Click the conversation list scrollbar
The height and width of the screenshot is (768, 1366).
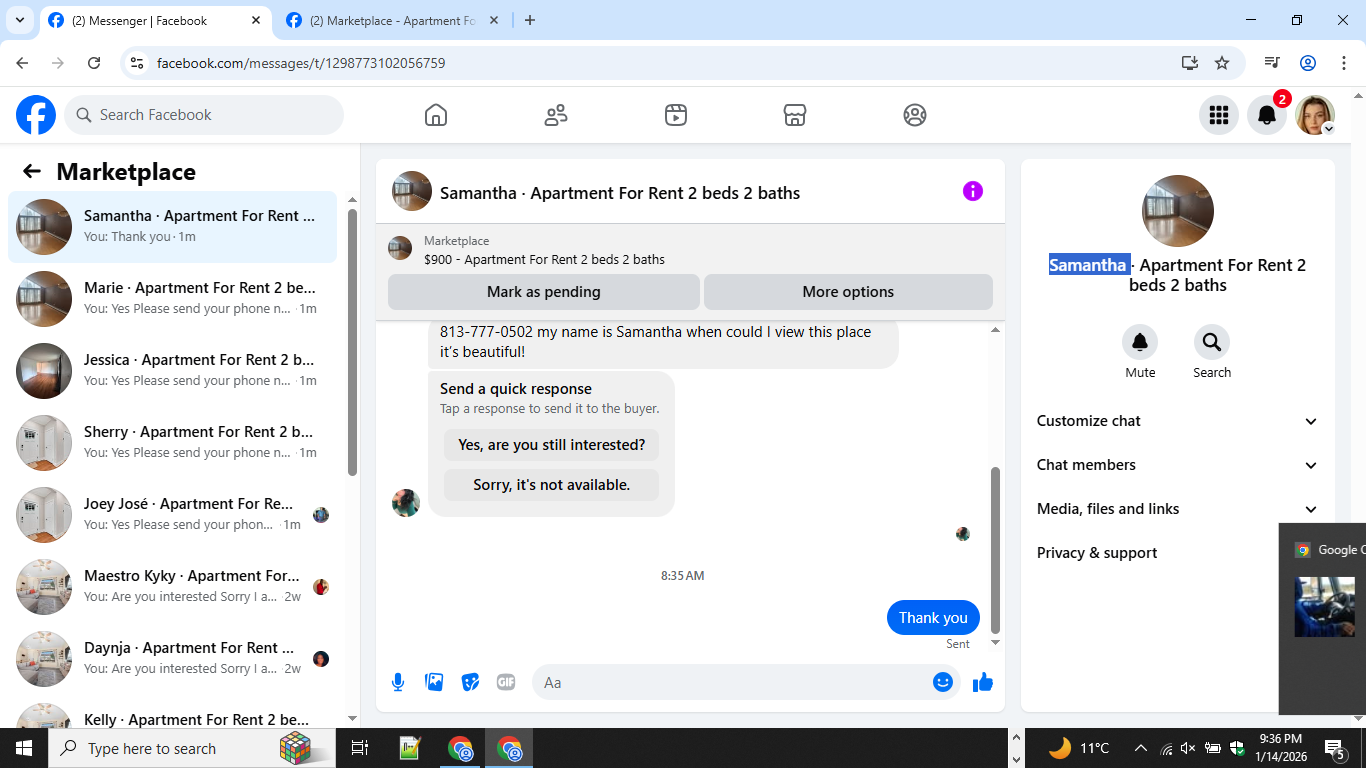[x=352, y=343]
